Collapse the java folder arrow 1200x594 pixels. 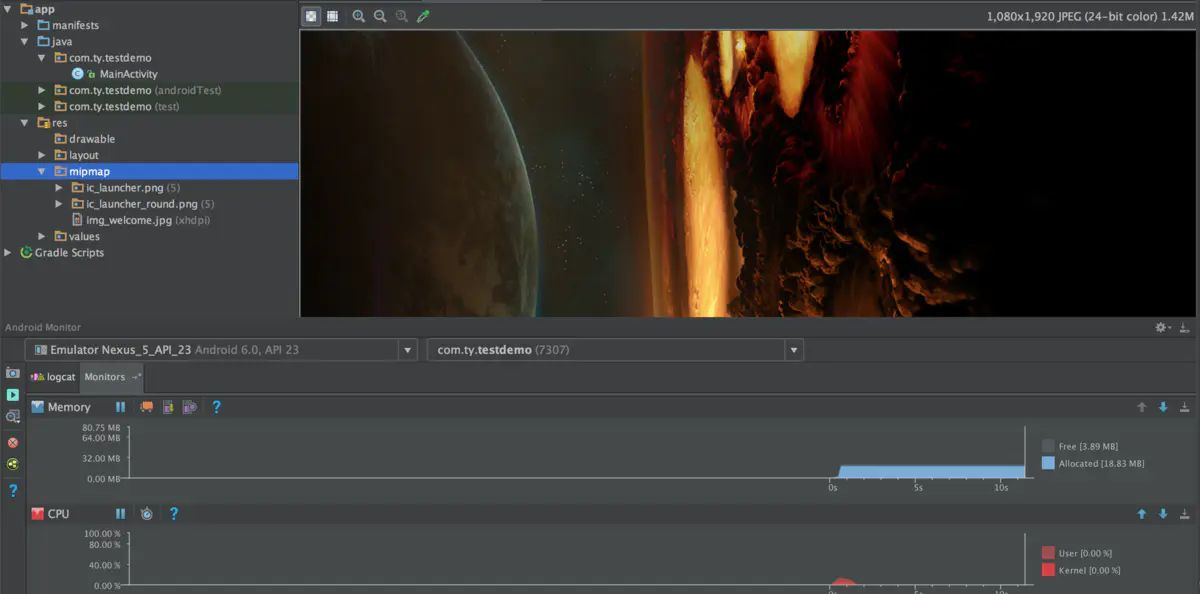25,41
